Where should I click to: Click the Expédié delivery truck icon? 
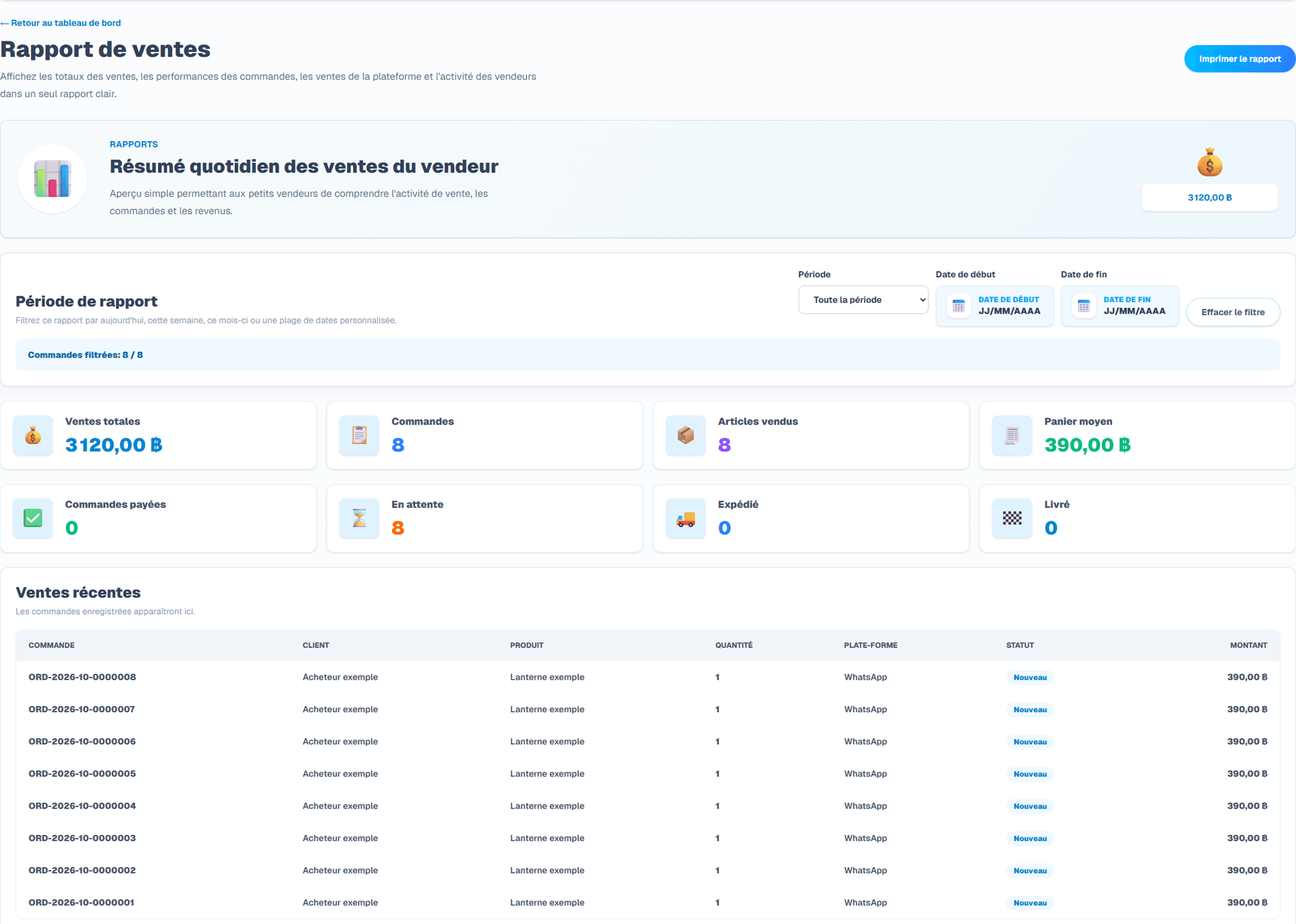click(686, 518)
